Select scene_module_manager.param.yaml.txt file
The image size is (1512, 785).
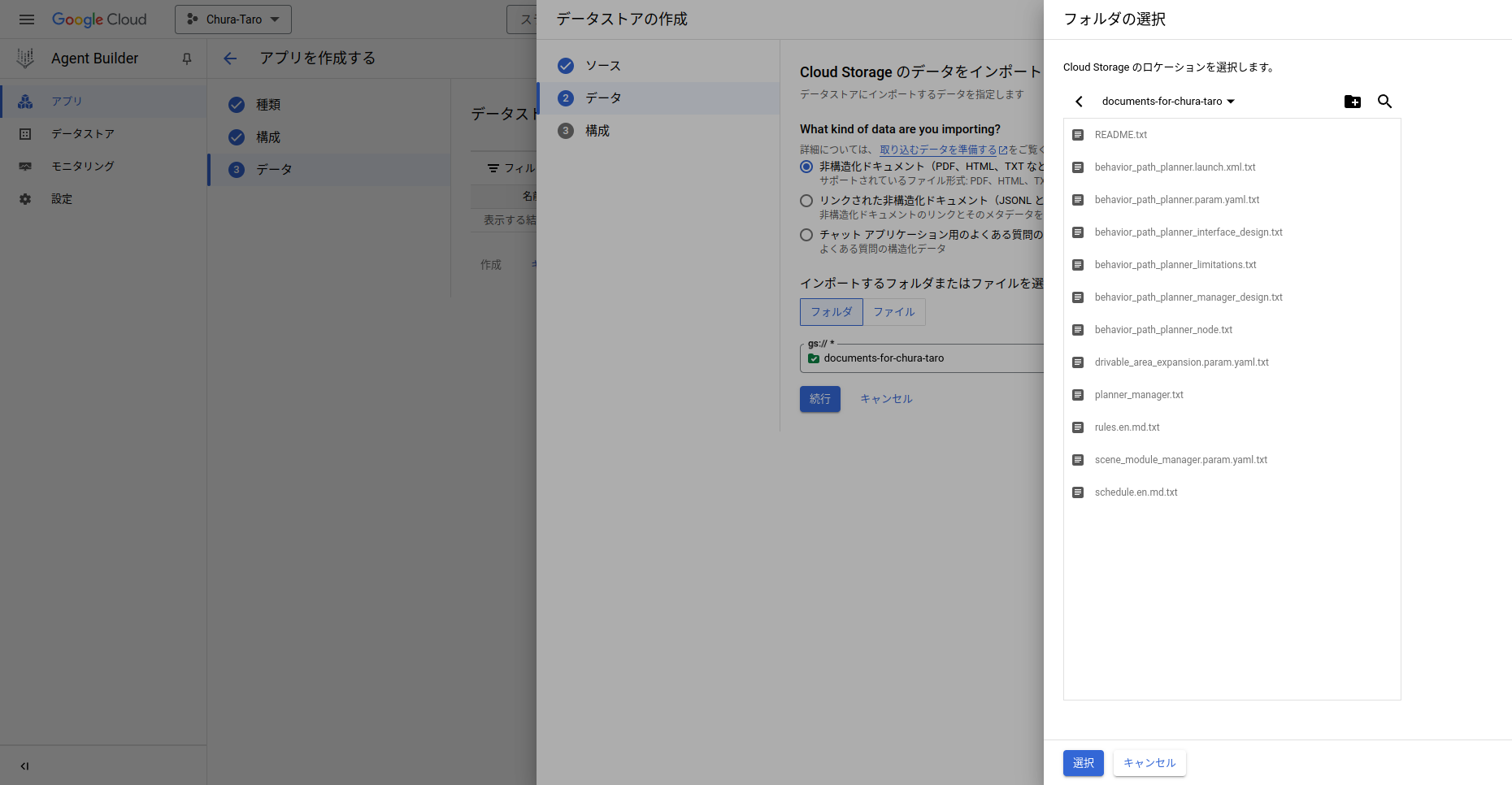[1232, 460]
